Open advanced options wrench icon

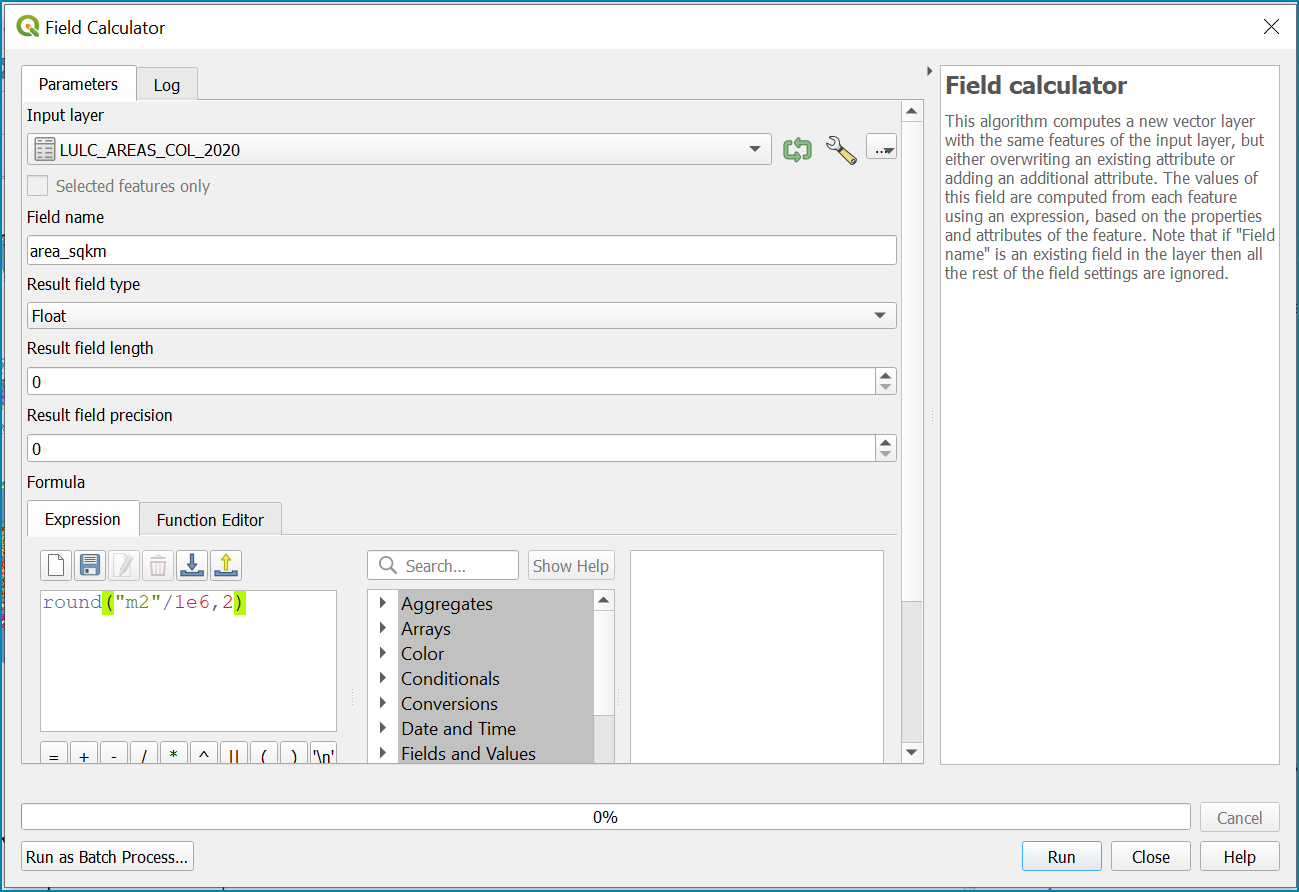point(841,150)
